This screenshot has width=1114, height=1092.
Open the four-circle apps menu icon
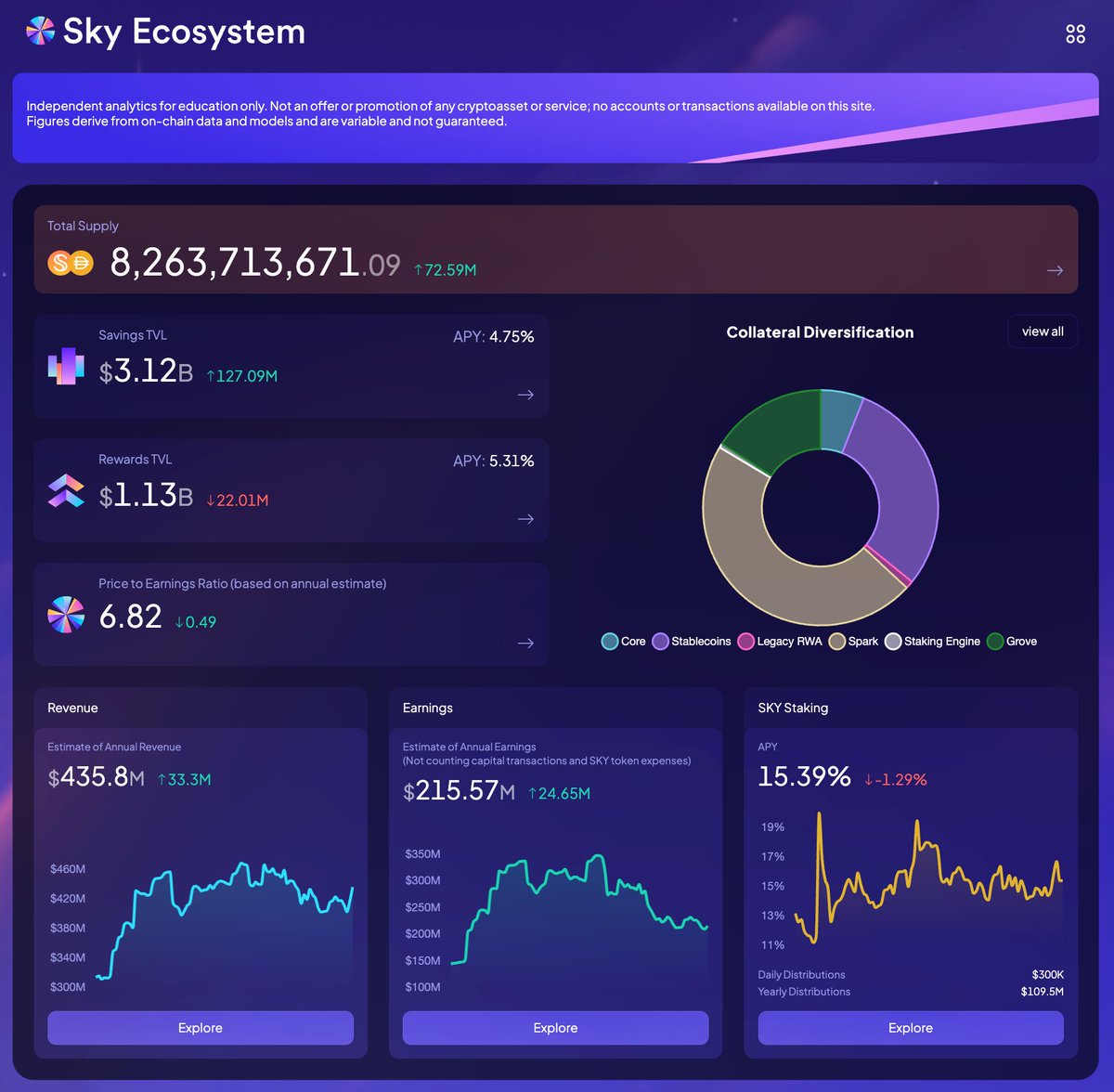(x=1075, y=34)
